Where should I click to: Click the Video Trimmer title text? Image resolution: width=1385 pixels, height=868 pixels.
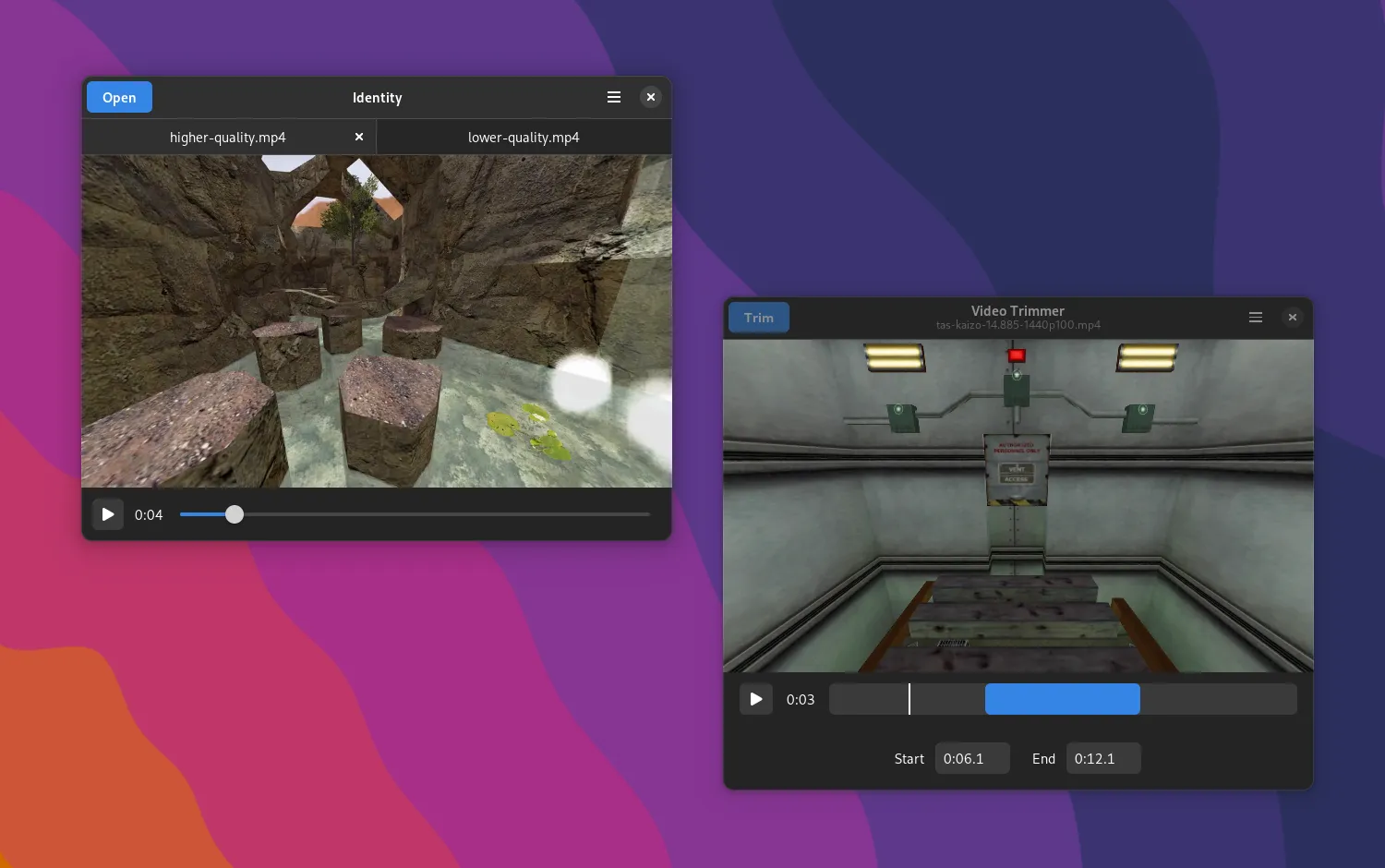tap(1018, 311)
